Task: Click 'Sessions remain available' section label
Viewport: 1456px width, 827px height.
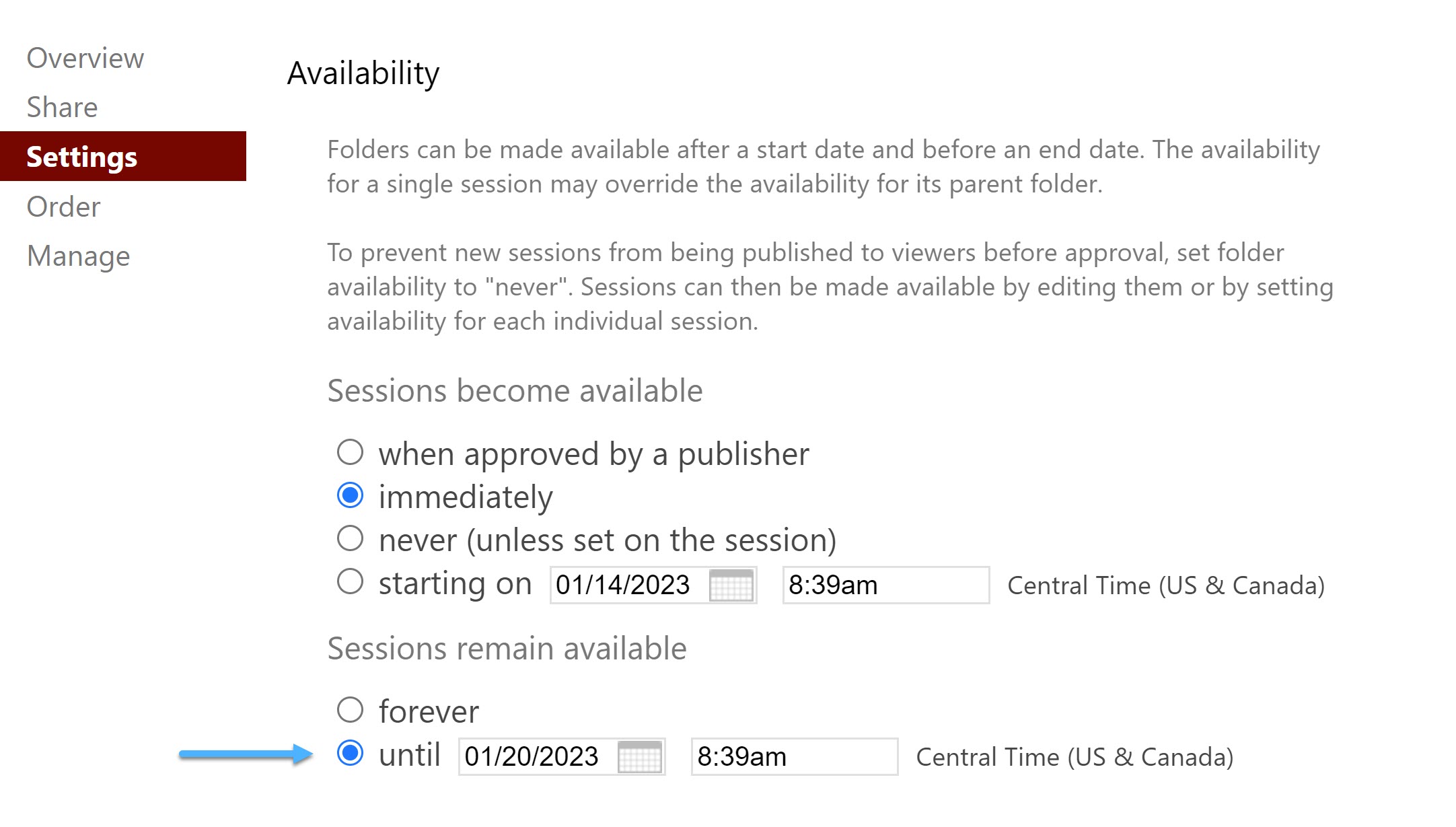Action: [x=506, y=648]
